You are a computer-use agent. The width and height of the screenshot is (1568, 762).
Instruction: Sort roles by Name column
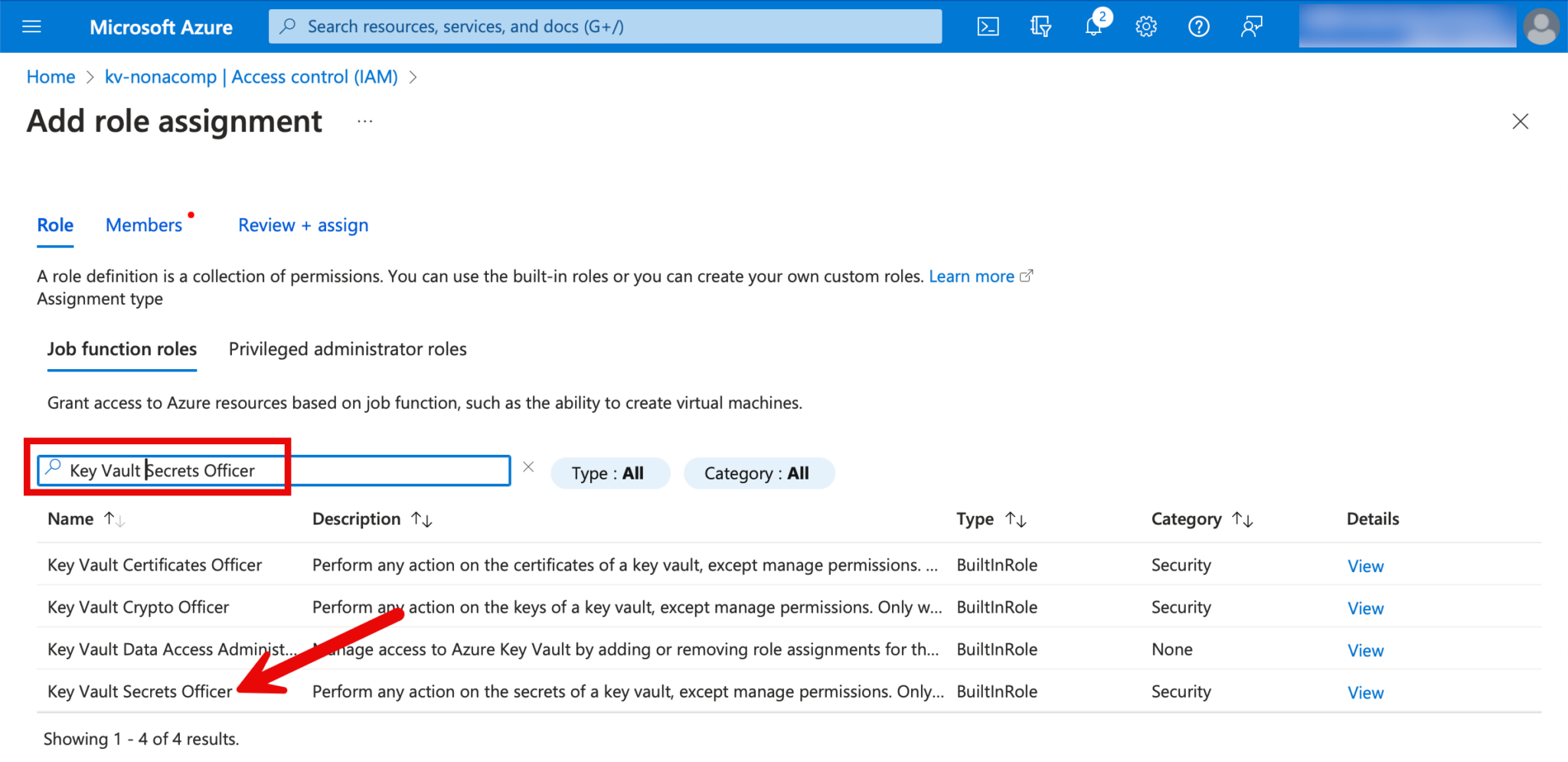71,519
